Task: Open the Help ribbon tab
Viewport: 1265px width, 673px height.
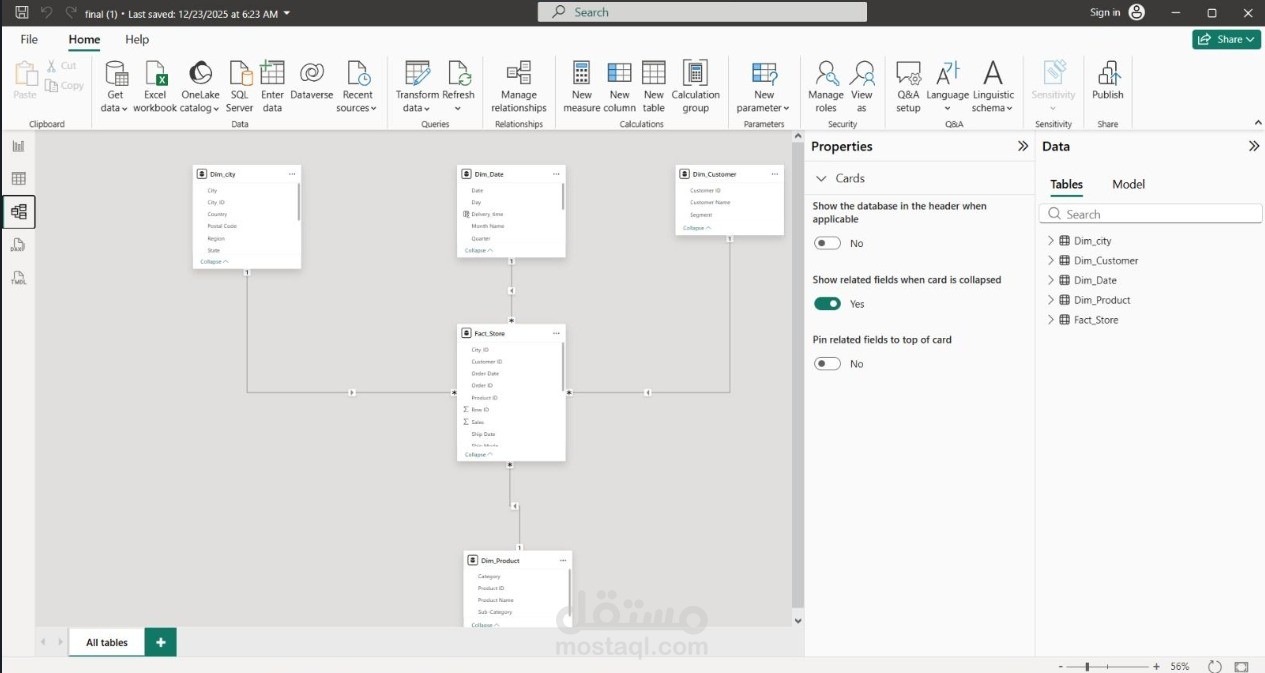Action: [137, 39]
